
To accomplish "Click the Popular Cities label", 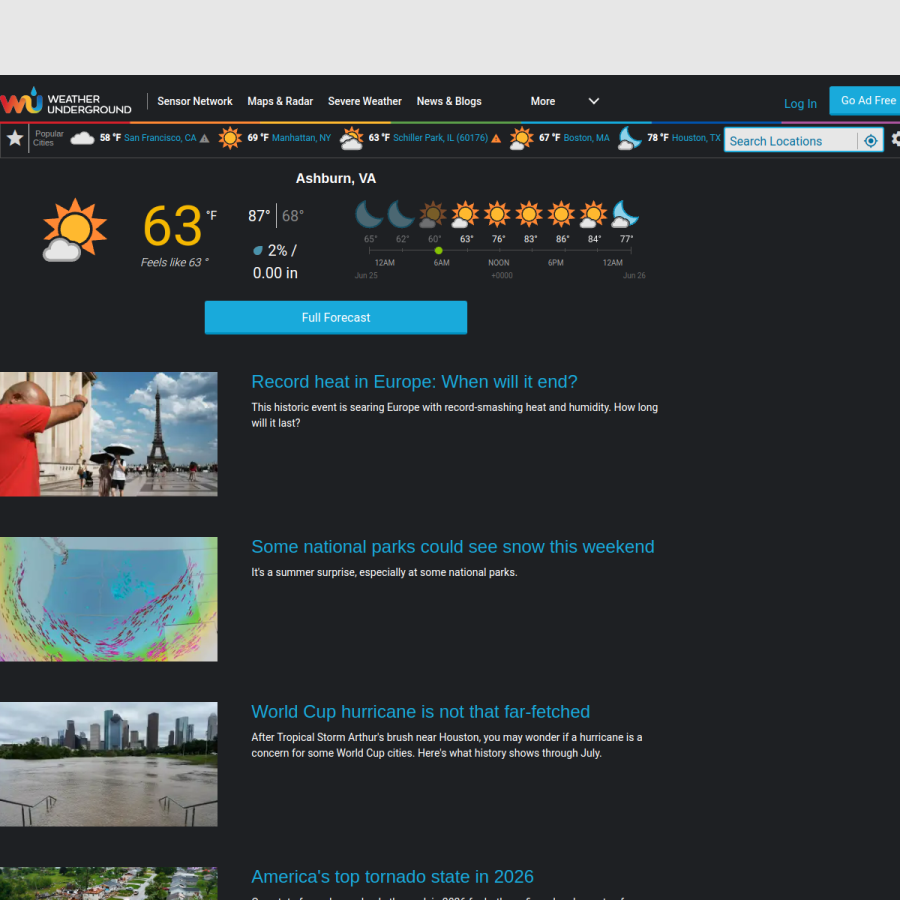I will [48, 138].
